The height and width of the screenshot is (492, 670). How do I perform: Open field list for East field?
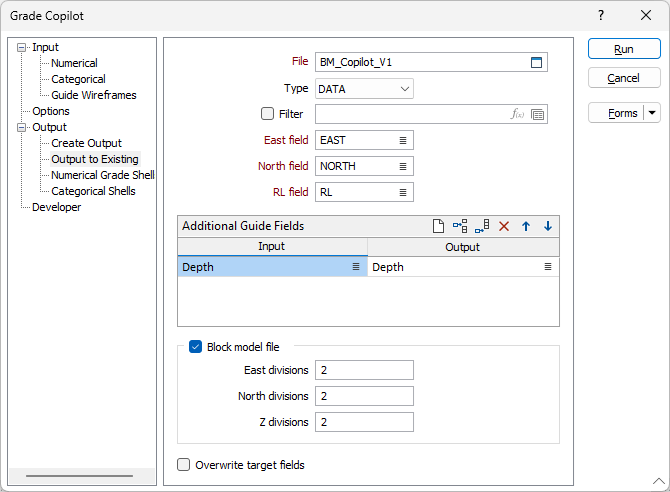403,140
